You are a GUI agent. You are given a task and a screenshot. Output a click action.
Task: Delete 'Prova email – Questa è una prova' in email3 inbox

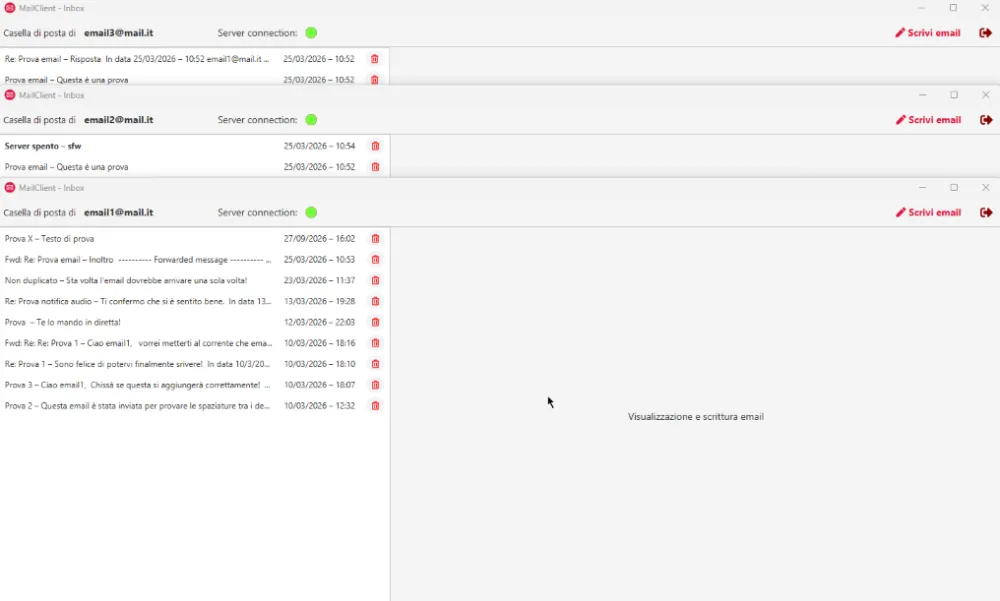(375, 80)
